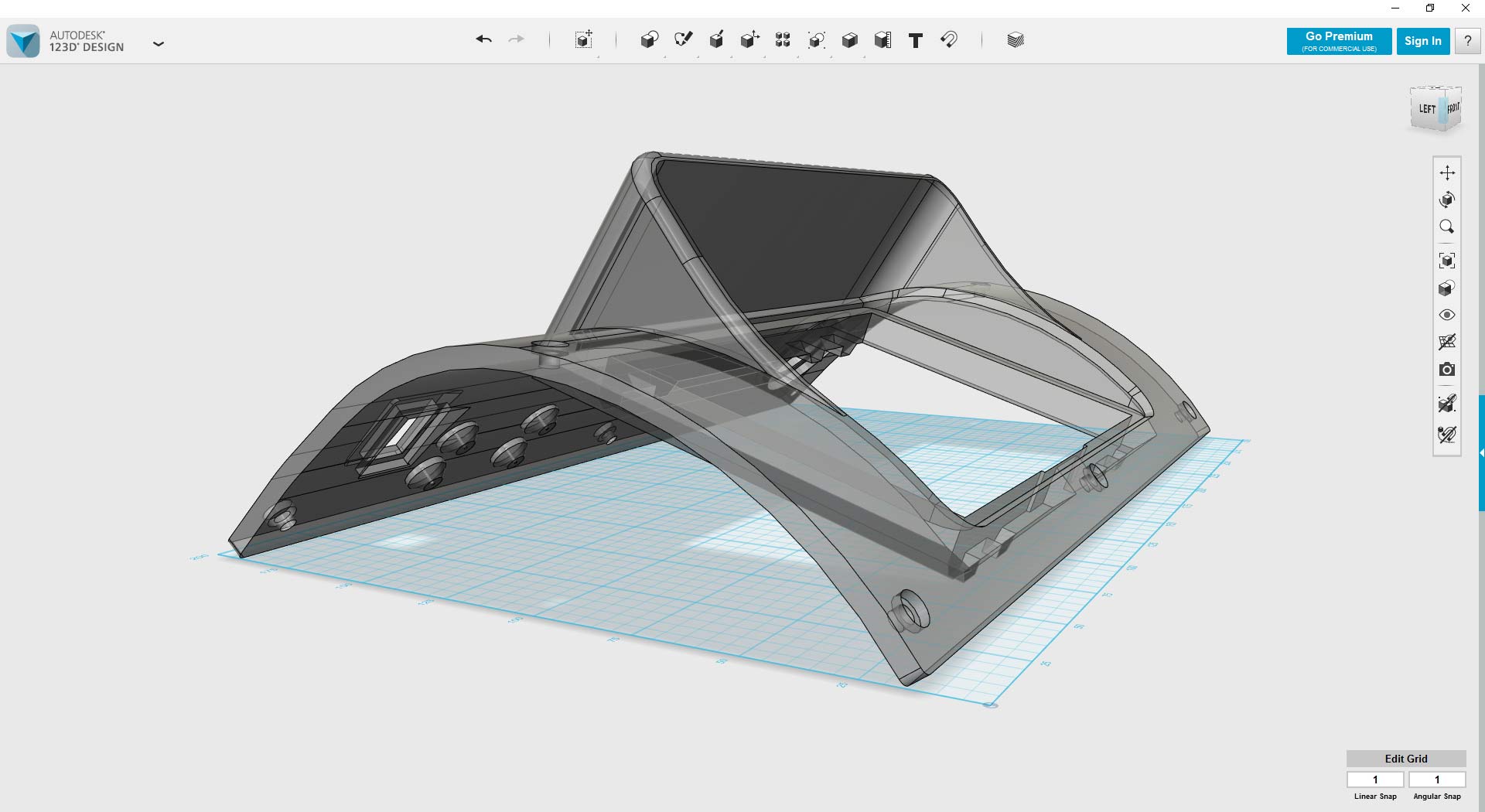Toggle grid visibility off
This screenshot has height=812, width=1485.
point(1448,341)
